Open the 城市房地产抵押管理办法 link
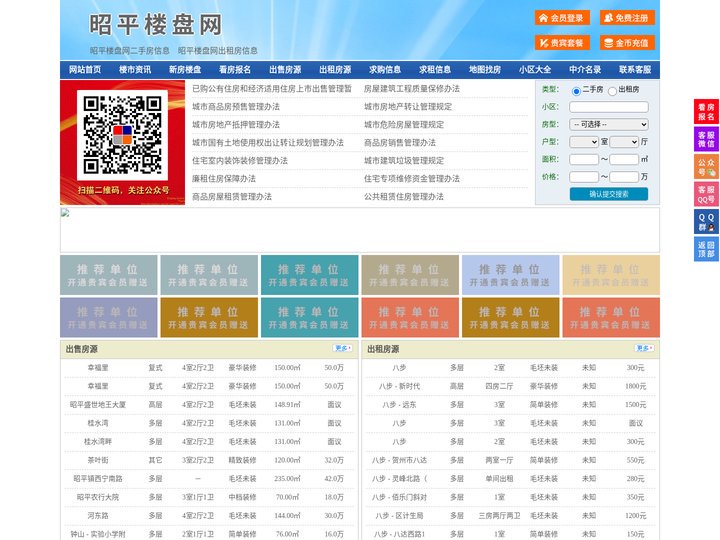Screen dimensions: 720x540 tap(236, 125)
